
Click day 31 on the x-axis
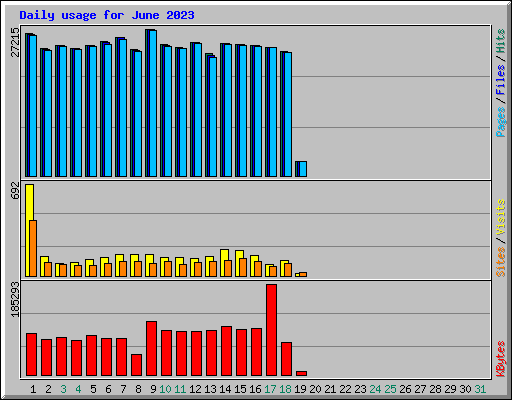(480, 389)
